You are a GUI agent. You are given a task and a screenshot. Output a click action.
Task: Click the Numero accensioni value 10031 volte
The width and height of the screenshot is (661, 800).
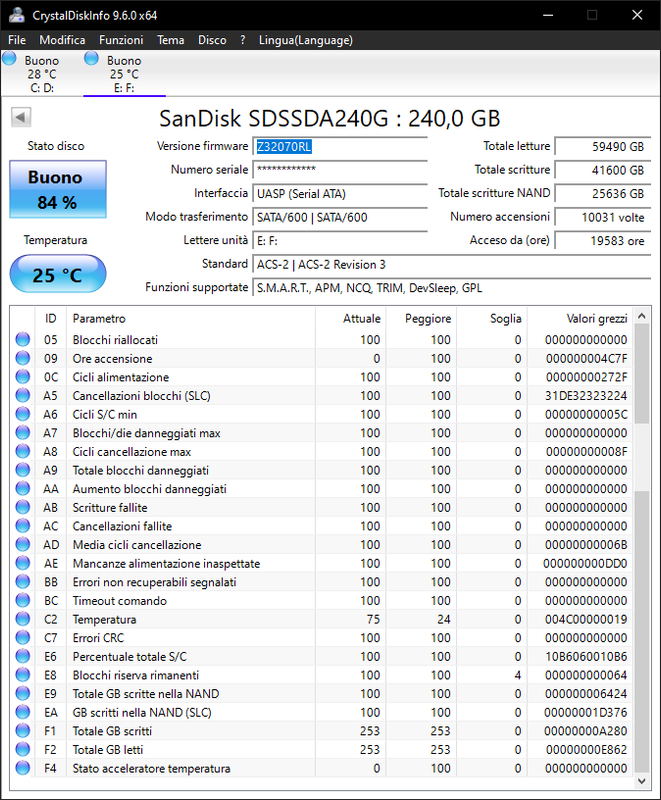click(x=602, y=217)
